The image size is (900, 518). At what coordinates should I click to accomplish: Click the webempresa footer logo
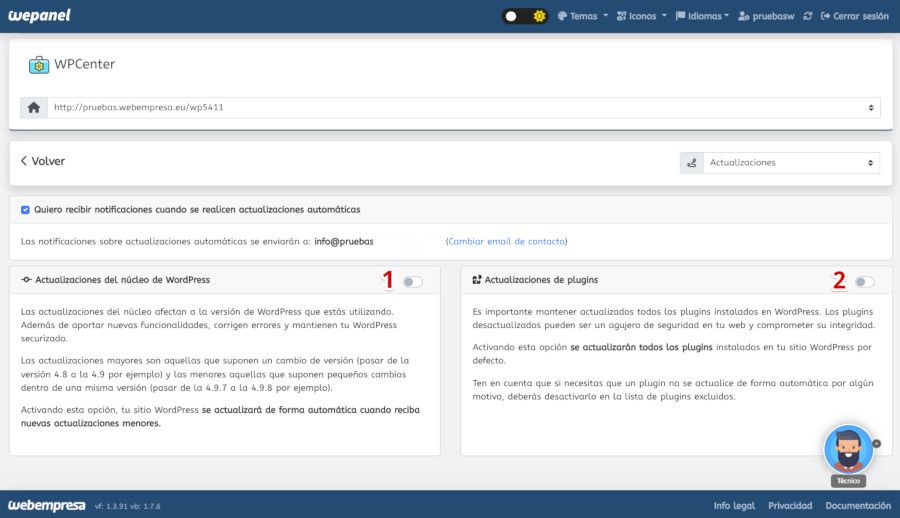46,505
